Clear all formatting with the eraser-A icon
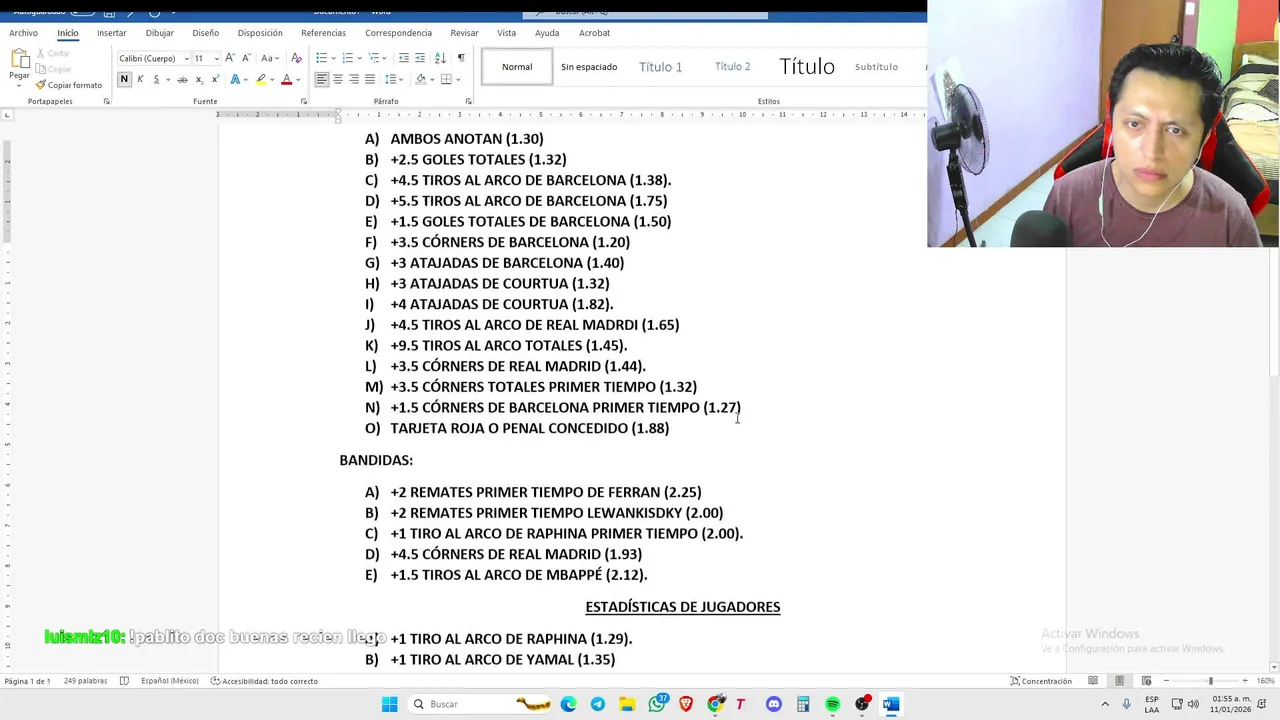The image size is (1280, 720). [296, 58]
